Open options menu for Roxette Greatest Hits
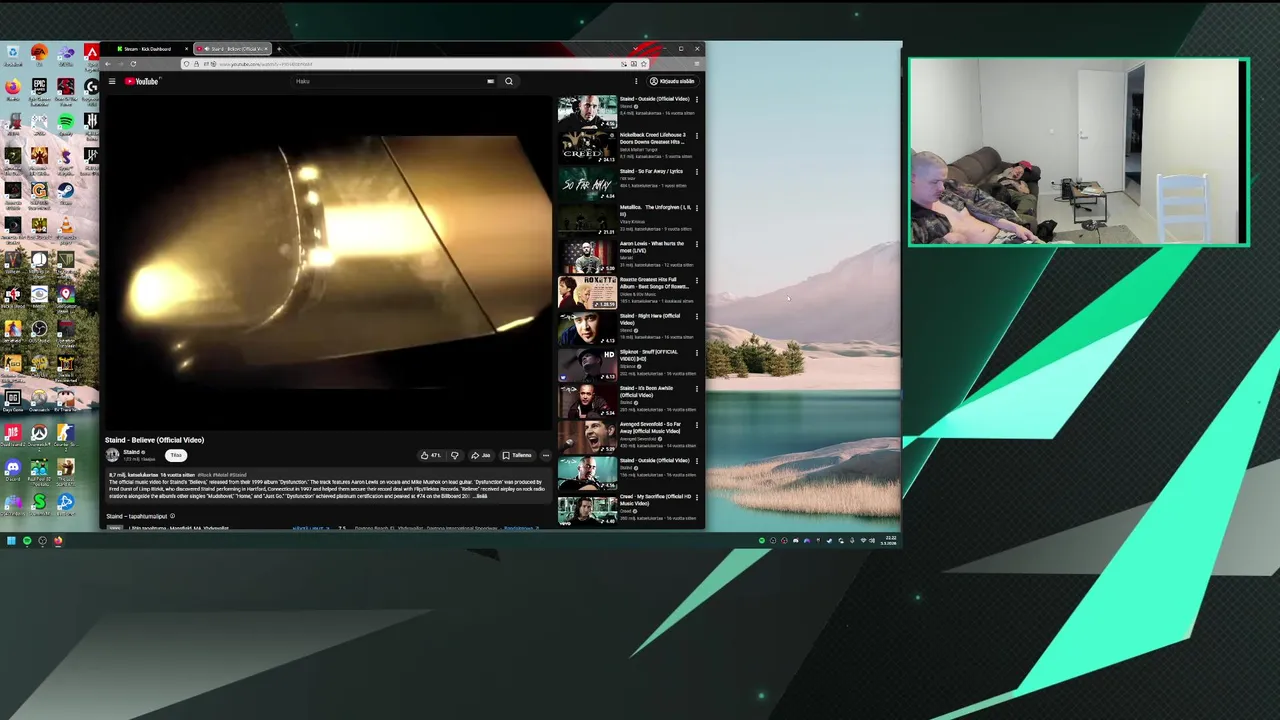 point(697,279)
